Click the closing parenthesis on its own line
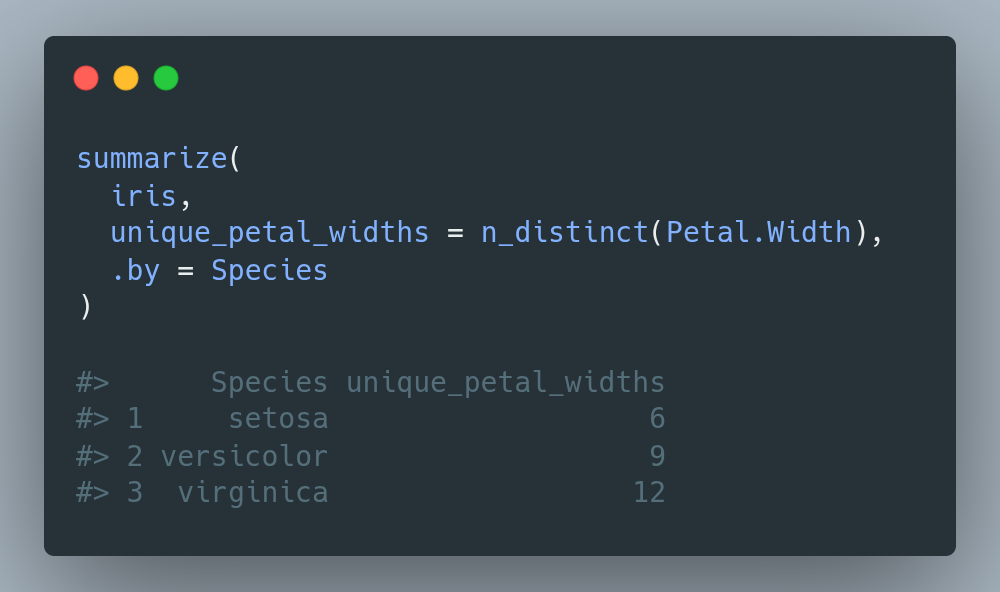Image resolution: width=1000 pixels, height=592 pixels. point(85,307)
